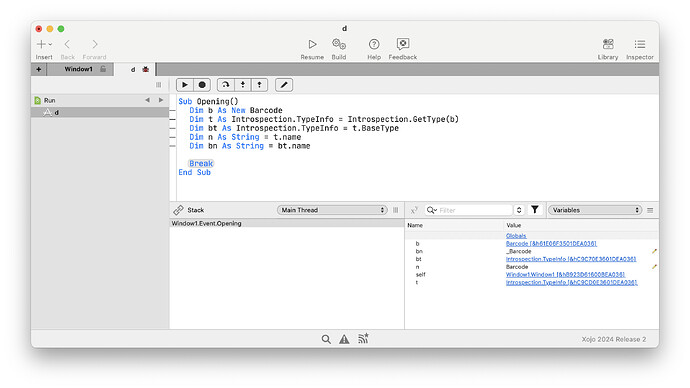Step over the current line
Image resolution: width=690 pixels, height=388 pixels.
[226, 85]
